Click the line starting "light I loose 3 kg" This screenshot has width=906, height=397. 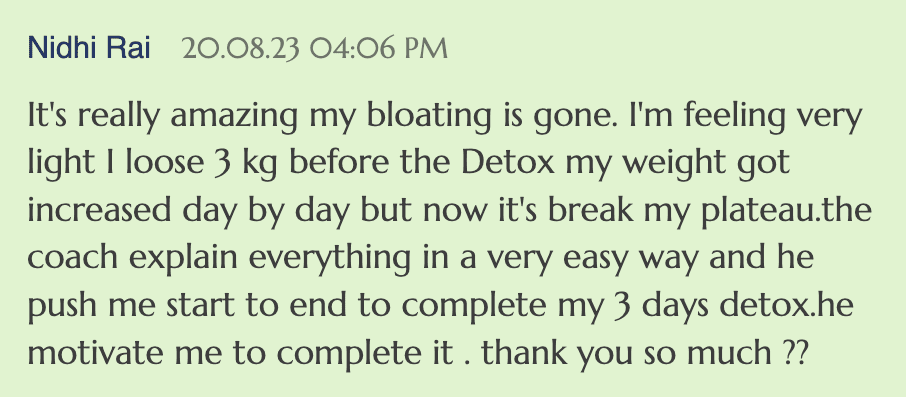(409, 165)
